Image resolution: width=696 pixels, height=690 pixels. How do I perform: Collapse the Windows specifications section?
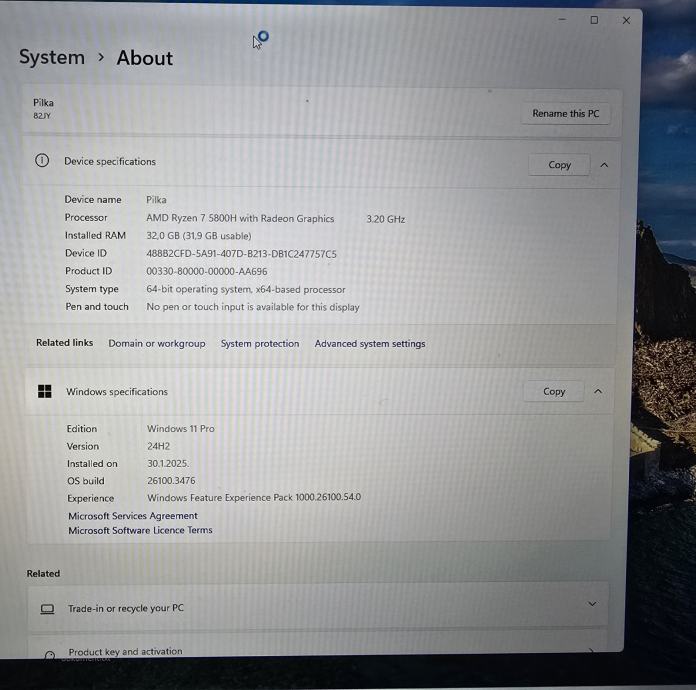tap(598, 391)
